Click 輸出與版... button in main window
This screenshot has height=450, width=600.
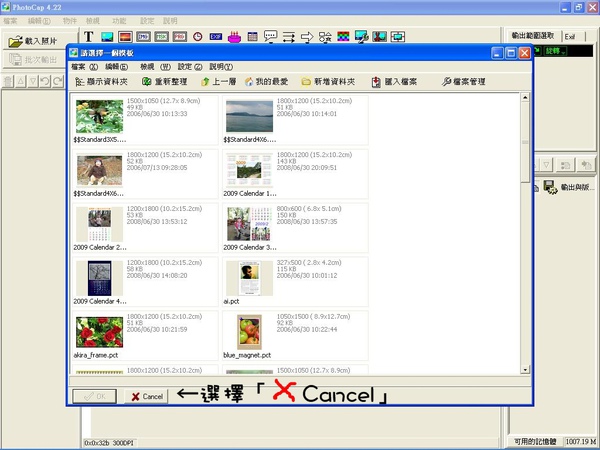(x=569, y=187)
